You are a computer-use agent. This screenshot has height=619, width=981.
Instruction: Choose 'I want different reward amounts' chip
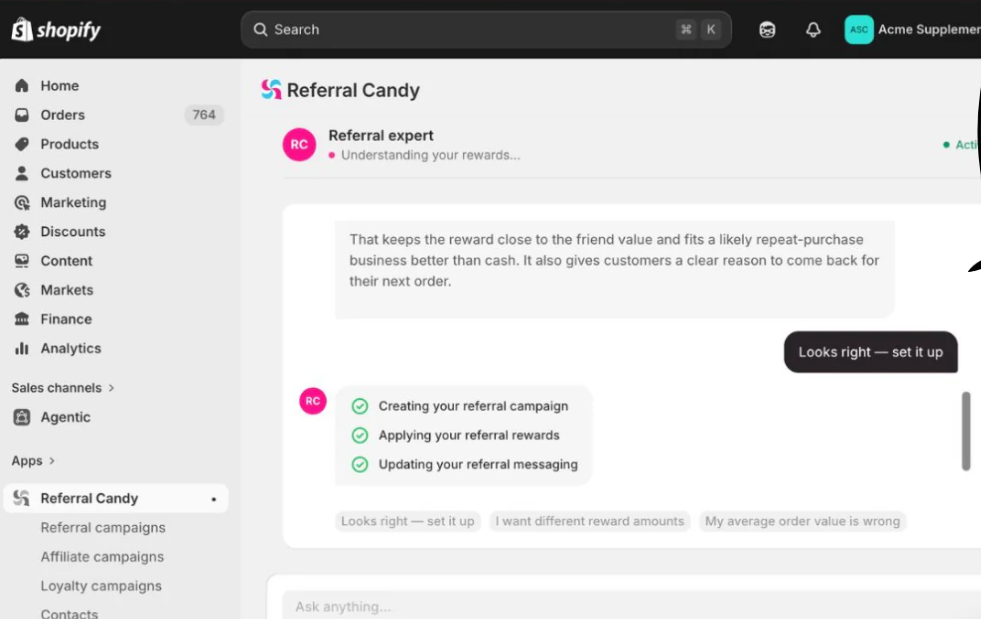[x=589, y=521]
